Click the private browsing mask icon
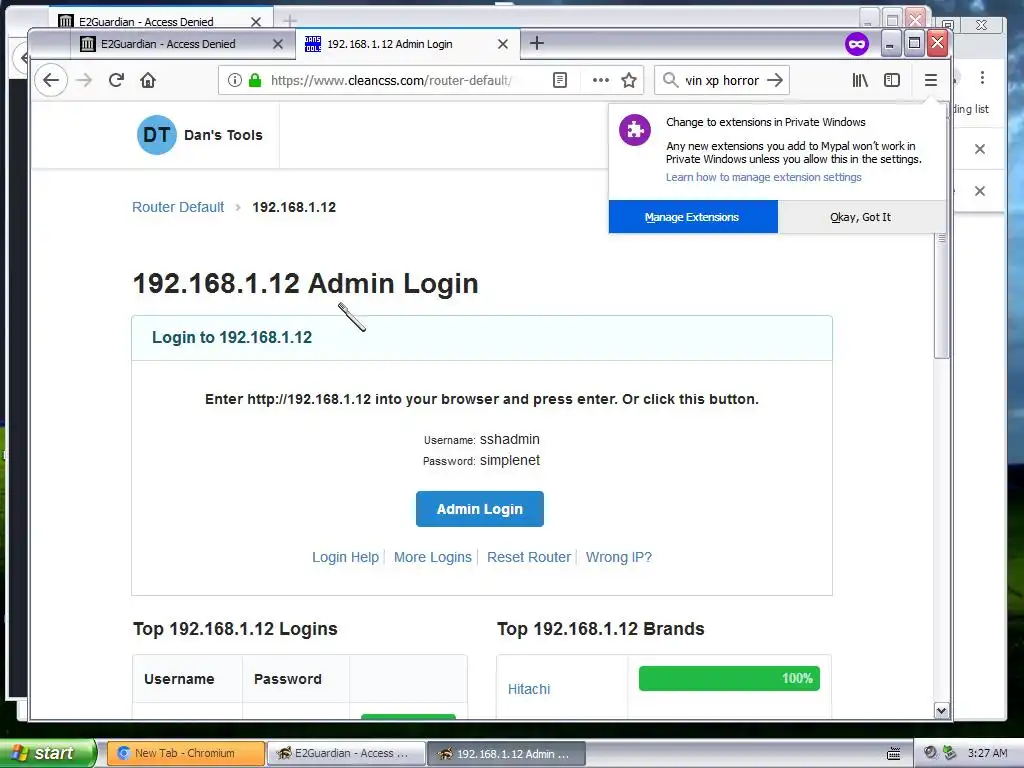The width and height of the screenshot is (1024, 768). coord(857,44)
